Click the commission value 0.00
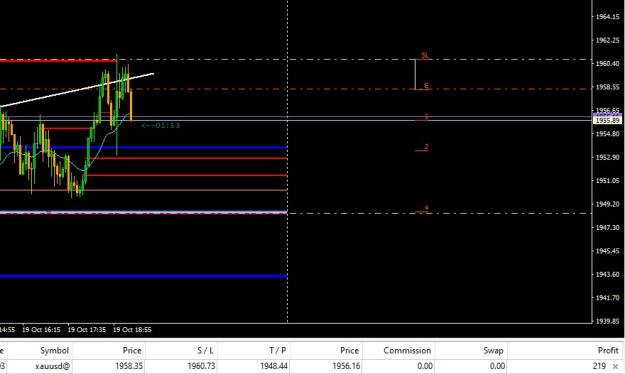 coord(425,366)
